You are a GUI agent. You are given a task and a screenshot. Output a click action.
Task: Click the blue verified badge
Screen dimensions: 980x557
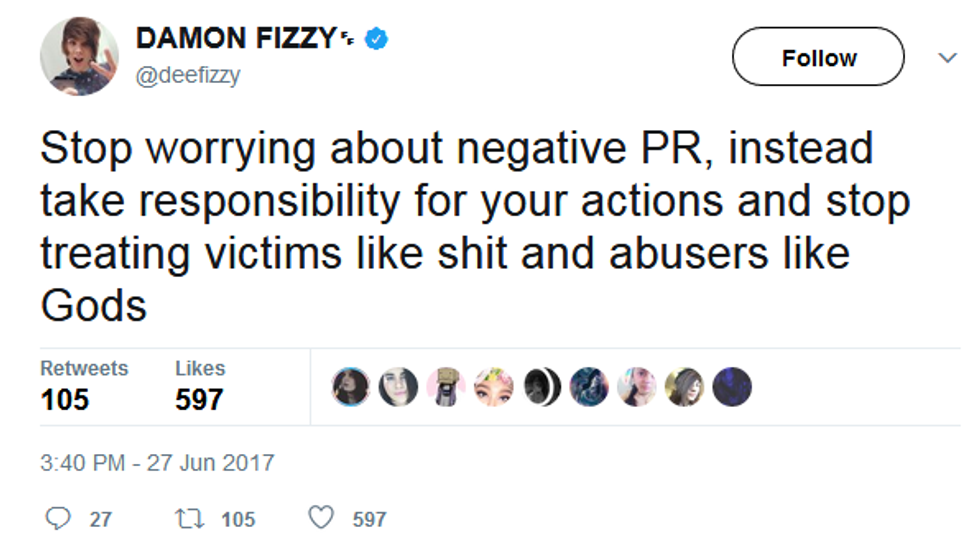coord(376,40)
